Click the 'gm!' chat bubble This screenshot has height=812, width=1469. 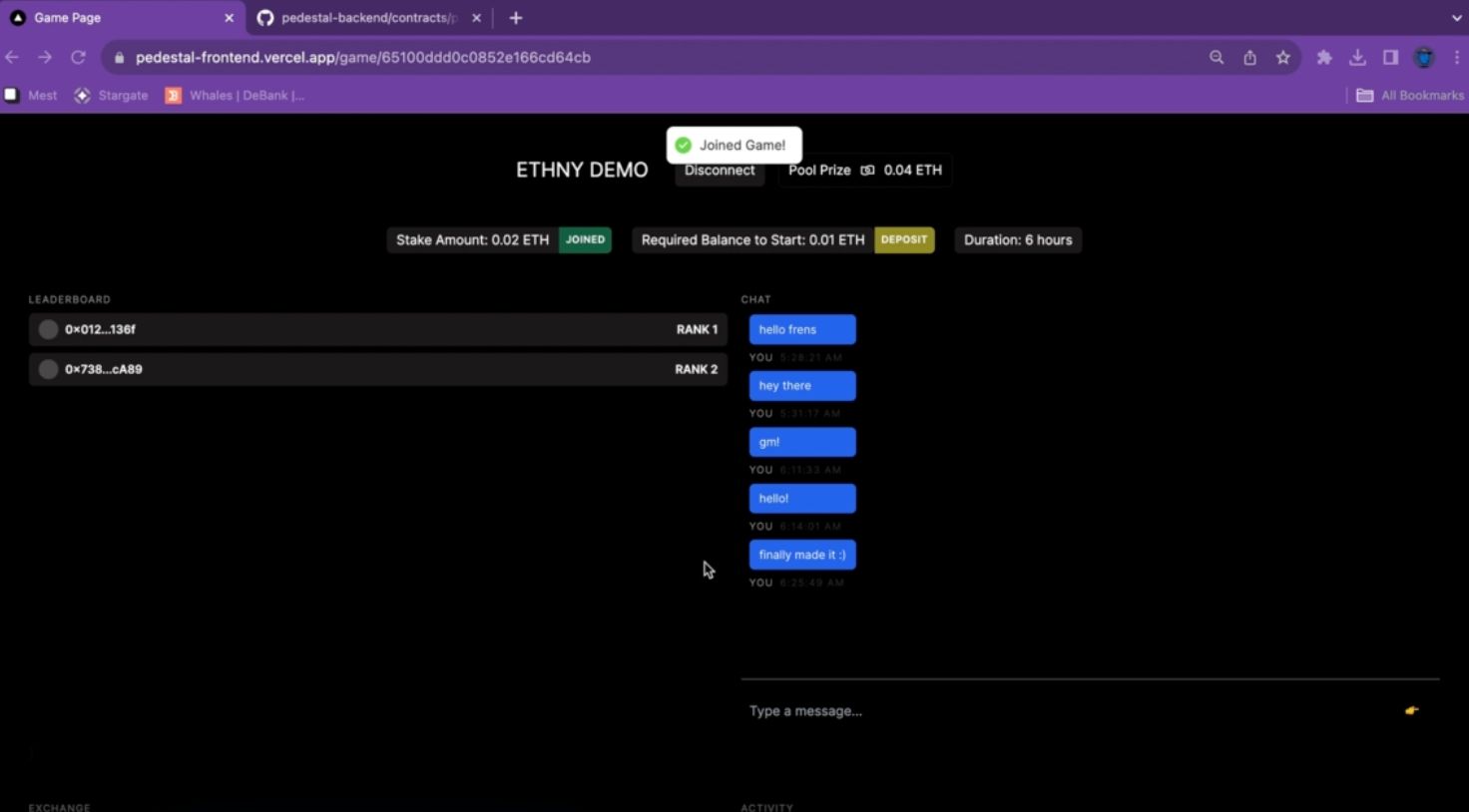click(802, 443)
